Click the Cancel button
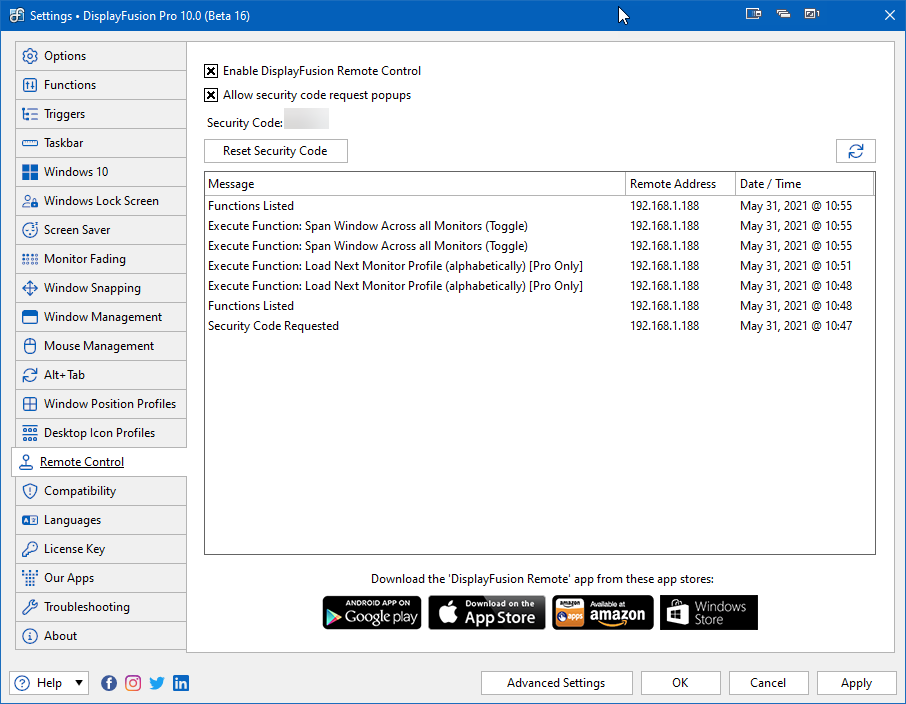 point(768,683)
